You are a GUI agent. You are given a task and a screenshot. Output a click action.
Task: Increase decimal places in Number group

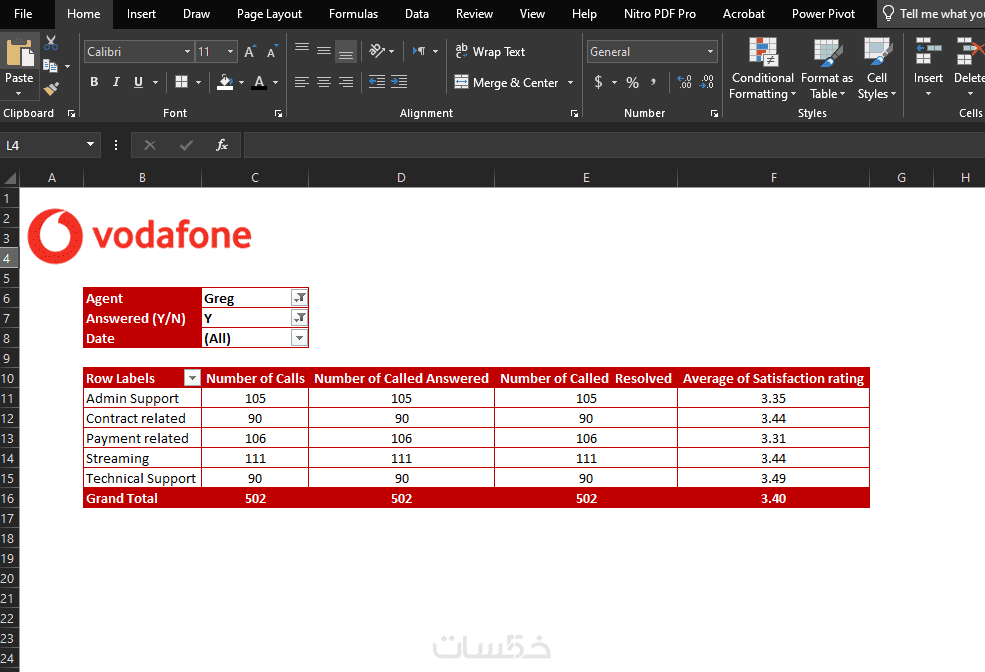coord(685,82)
